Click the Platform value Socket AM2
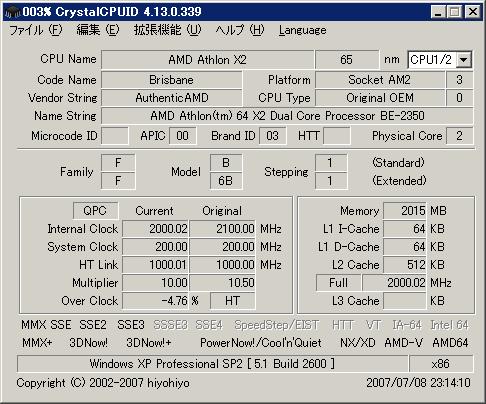The height and width of the screenshot is (404, 486). click(x=380, y=80)
